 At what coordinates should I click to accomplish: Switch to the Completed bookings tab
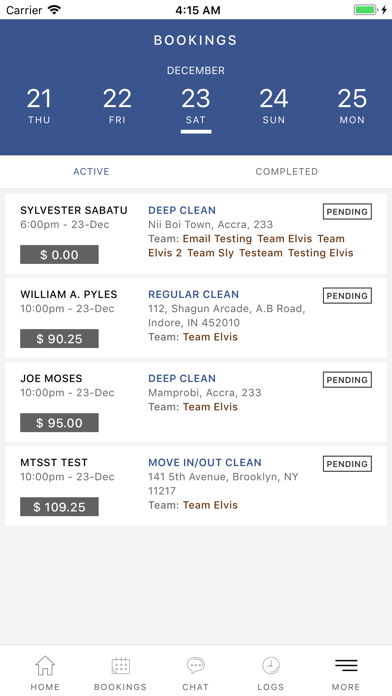click(x=287, y=171)
